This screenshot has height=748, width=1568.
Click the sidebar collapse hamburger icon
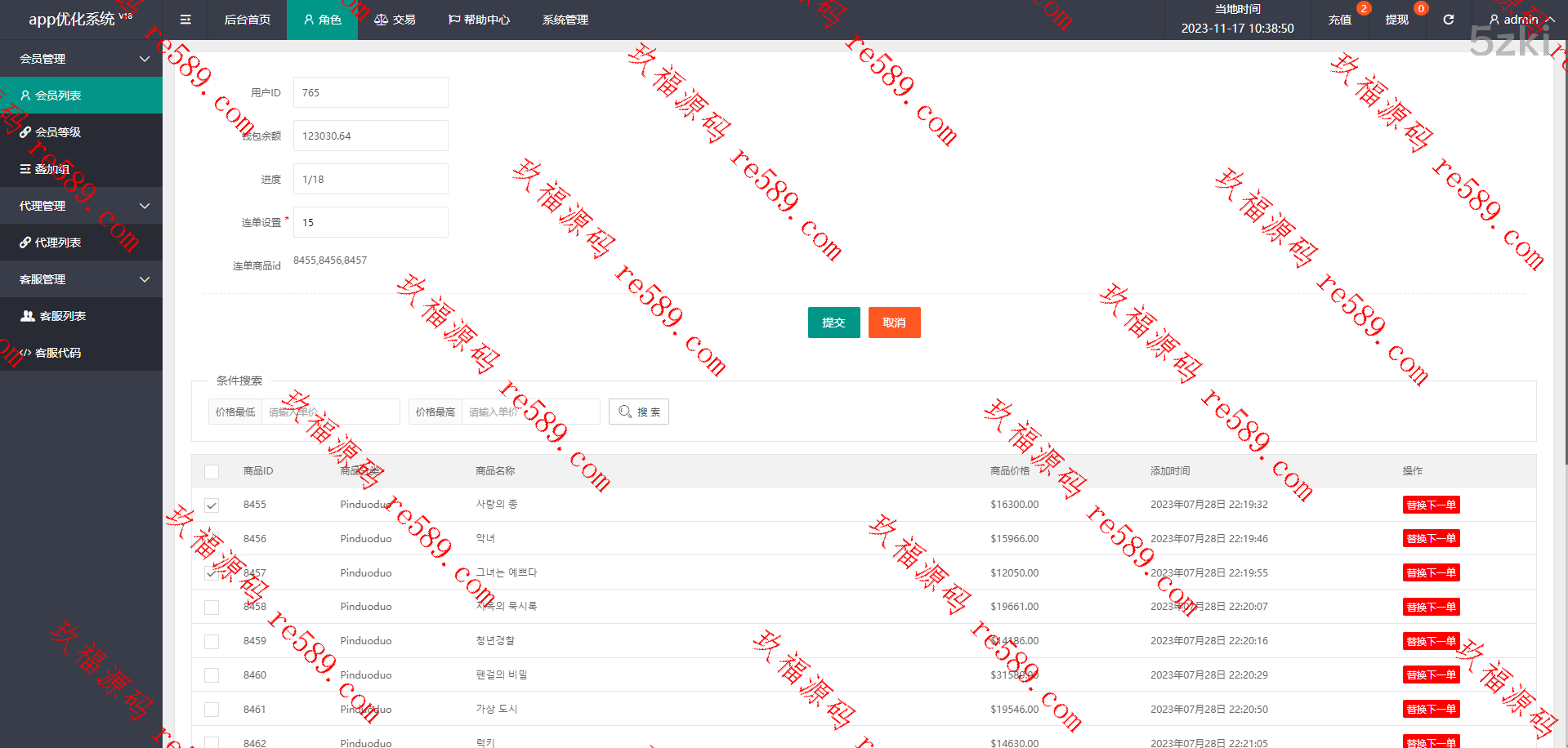click(185, 20)
